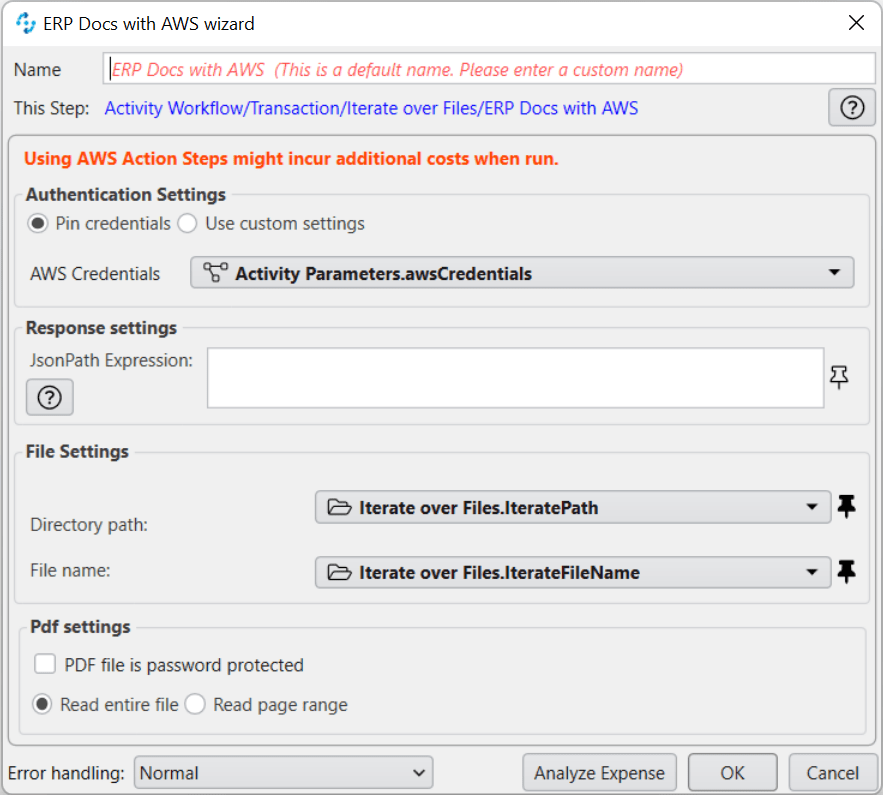Unpin the File name value

(x=846, y=571)
